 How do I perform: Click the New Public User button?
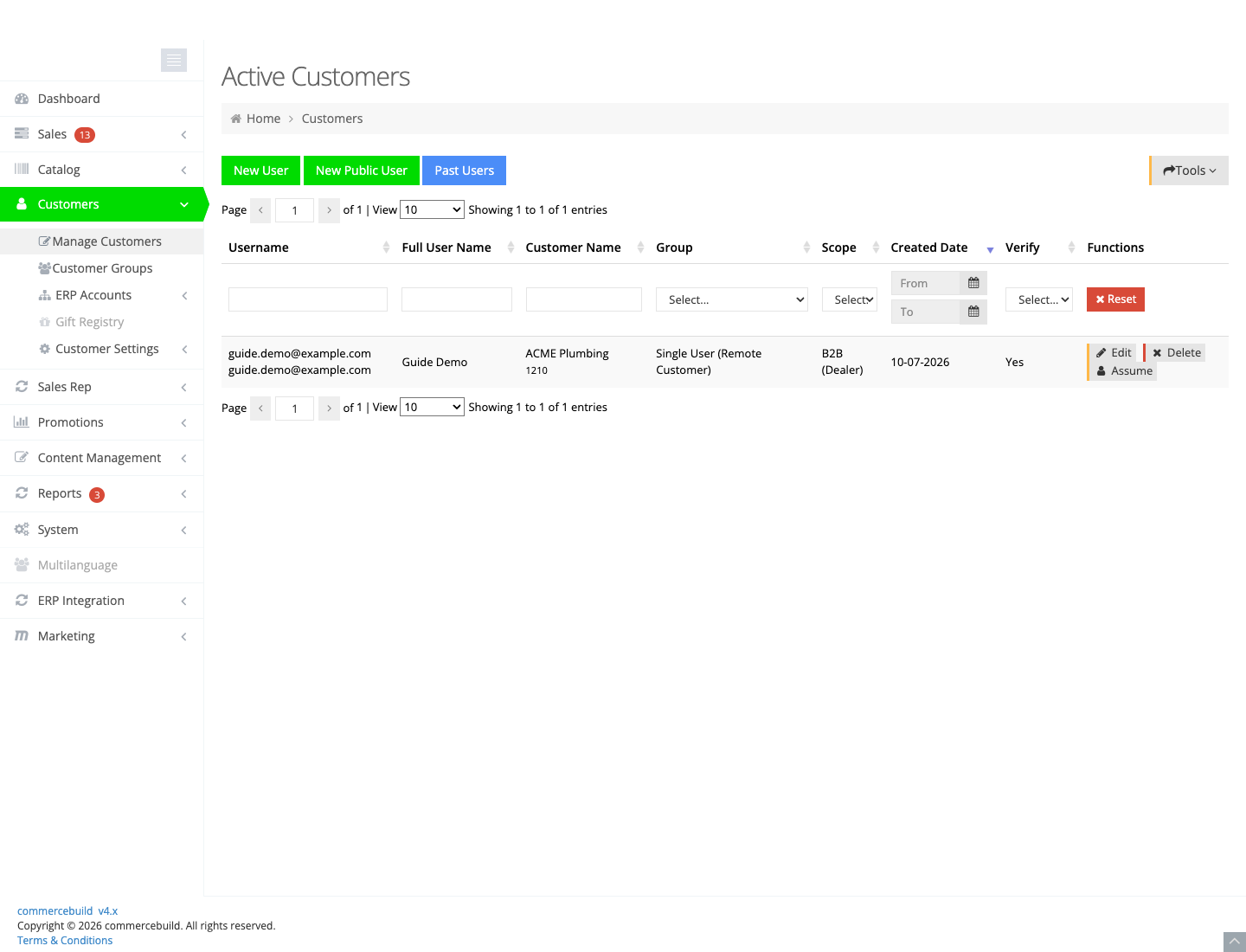coord(362,170)
